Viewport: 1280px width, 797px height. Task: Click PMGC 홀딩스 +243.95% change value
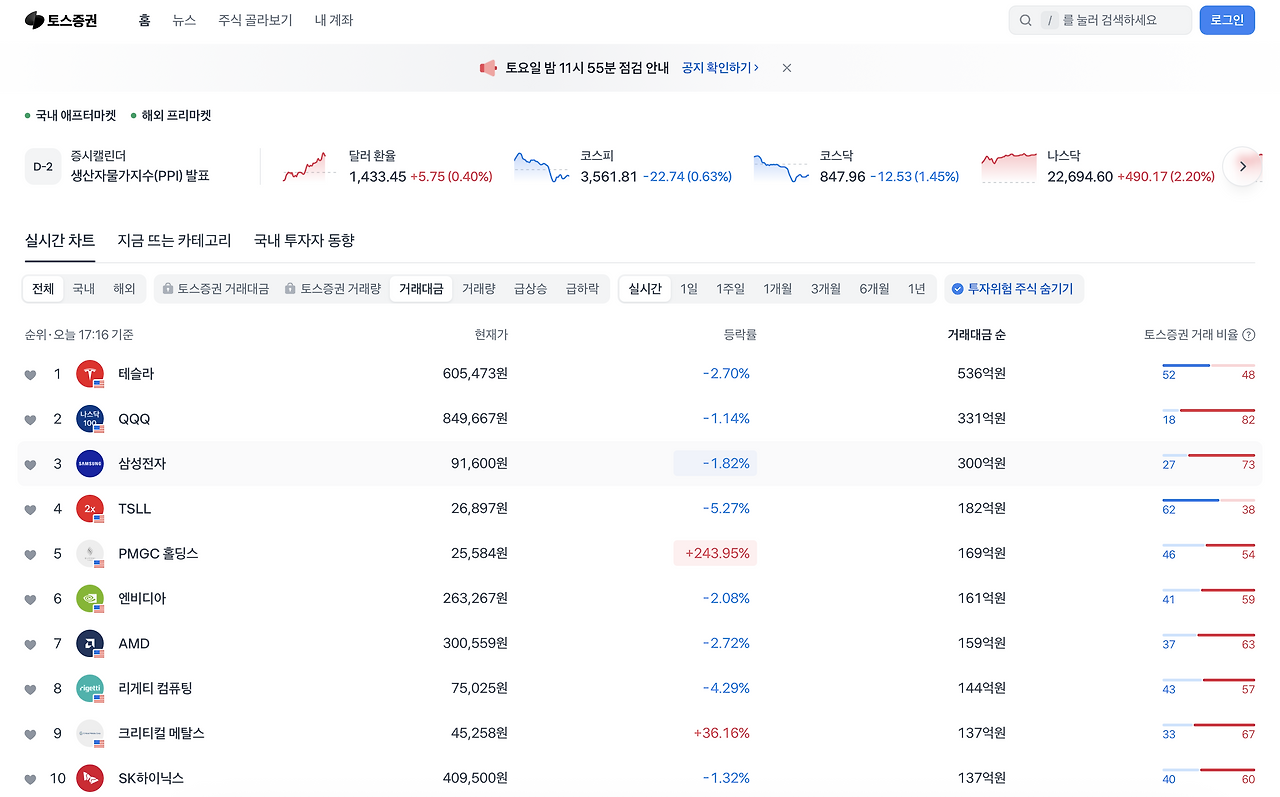pyautogui.click(x=715, y=554)
